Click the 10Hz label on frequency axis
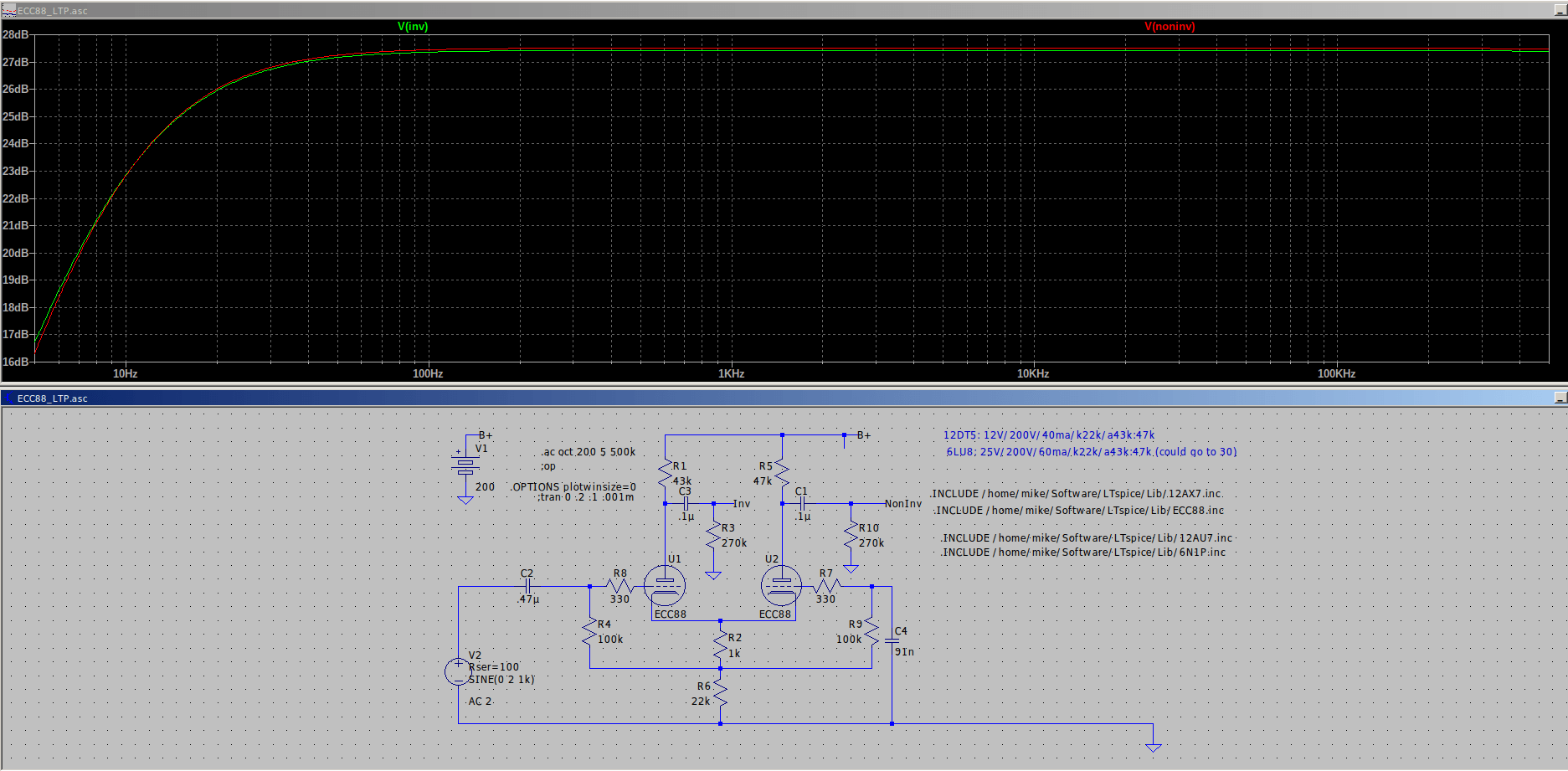Image resolution: width=1568 pixels, height=771 pixels. [x=126, y=373]
